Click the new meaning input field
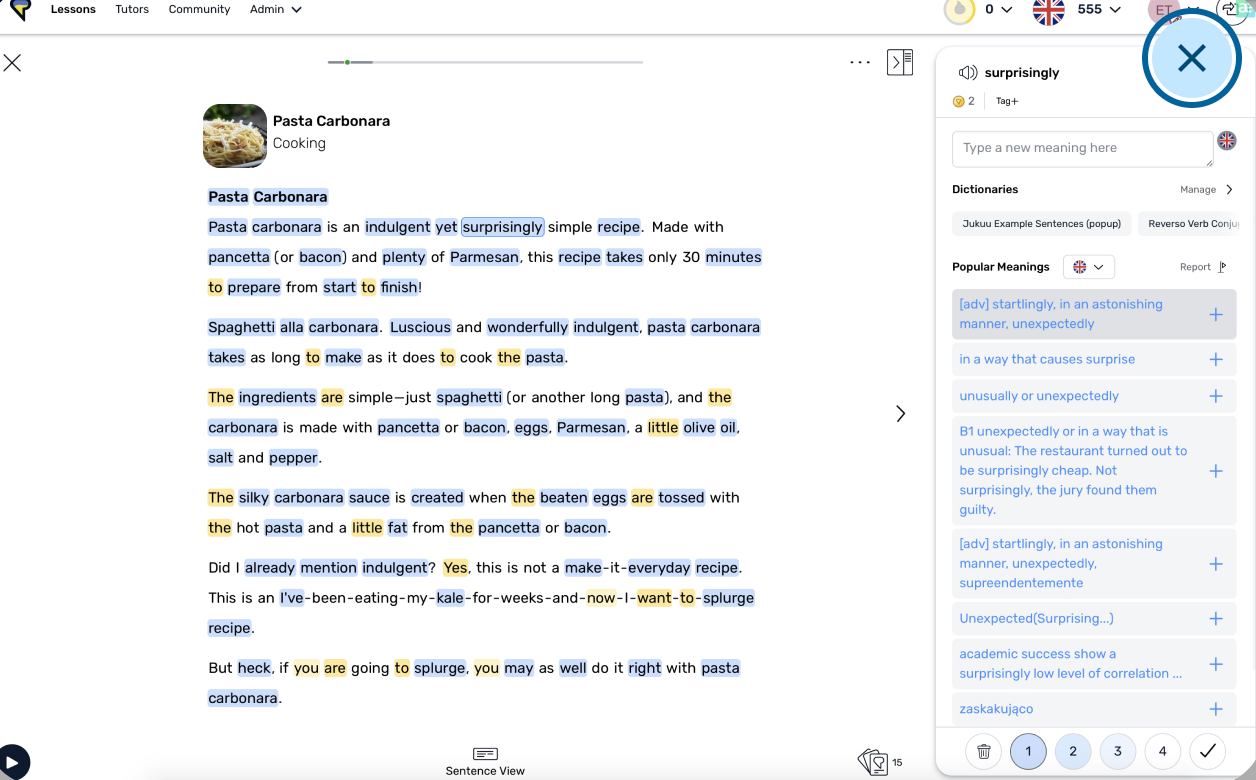This screenshot has height=780, width=1256. tap(1082, 149)
